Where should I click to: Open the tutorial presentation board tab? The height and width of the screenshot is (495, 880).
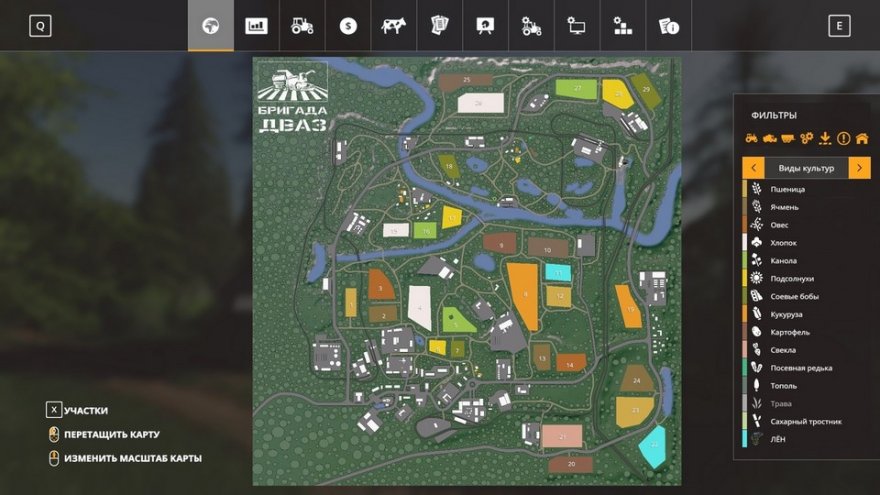point(485,26)
